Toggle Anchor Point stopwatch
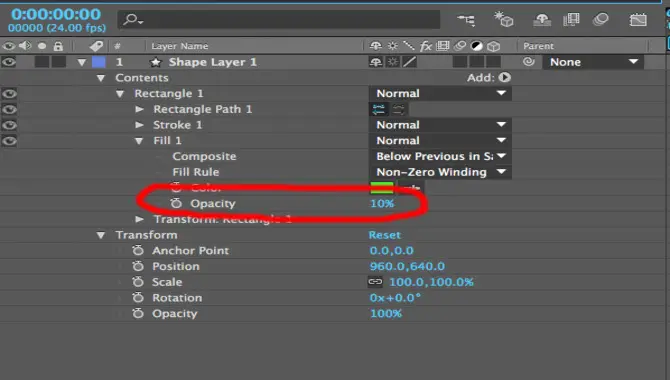Viewport: 670px width, 380px height. tap(138, 250)
